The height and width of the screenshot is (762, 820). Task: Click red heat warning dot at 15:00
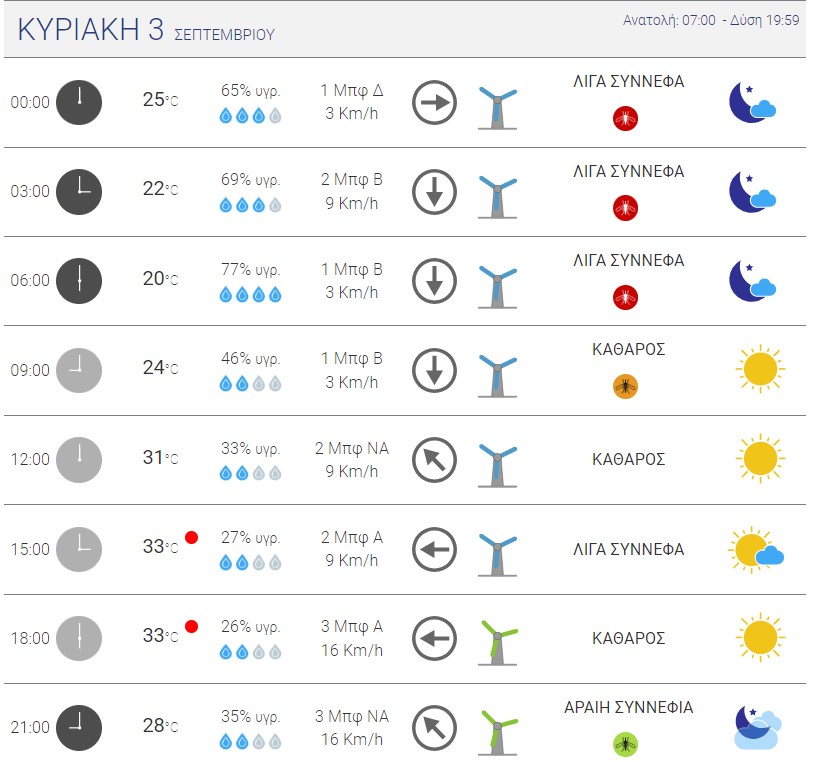coord(191,537)
